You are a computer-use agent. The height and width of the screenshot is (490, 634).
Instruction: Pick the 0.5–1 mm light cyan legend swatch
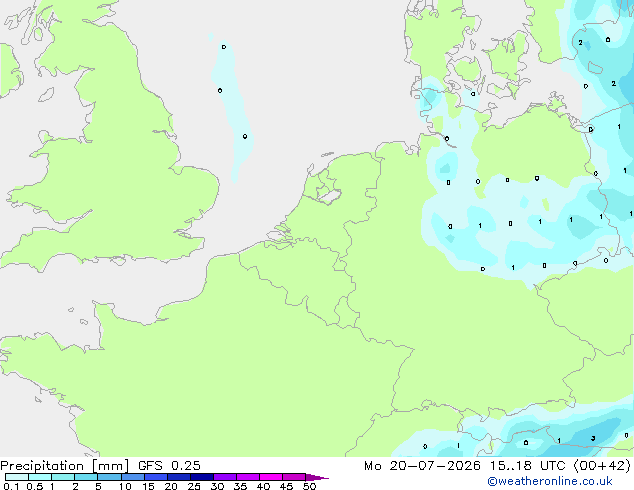point(40,477)
